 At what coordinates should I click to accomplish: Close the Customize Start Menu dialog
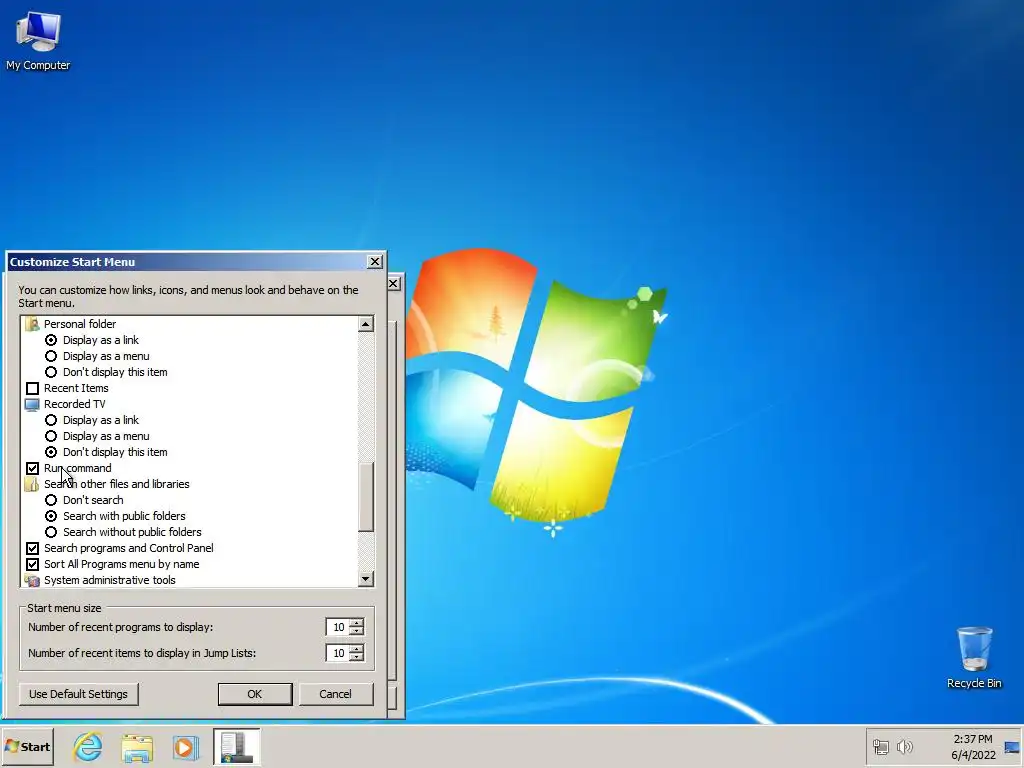[x=375, y=262]
